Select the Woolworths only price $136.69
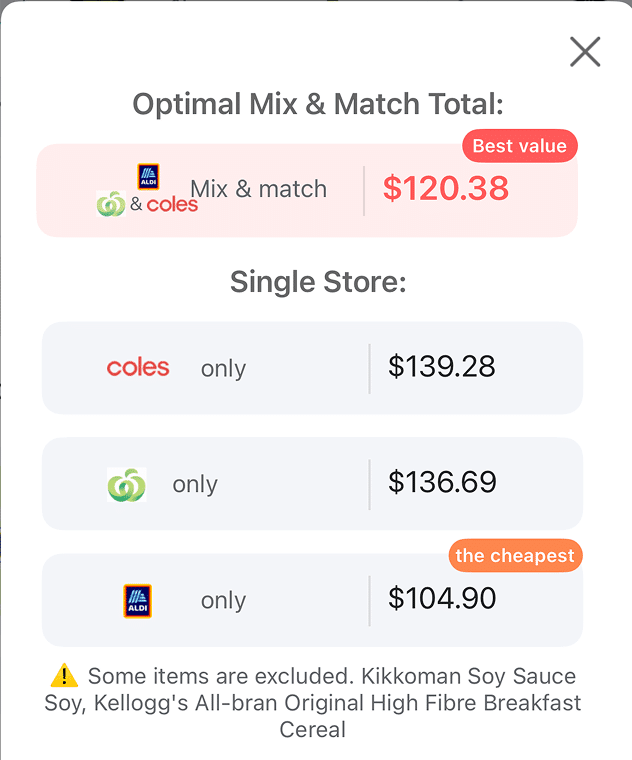Image resolution: width=632 pixels, height=760 pixels. pyautogui.click(x=442, y=483)
